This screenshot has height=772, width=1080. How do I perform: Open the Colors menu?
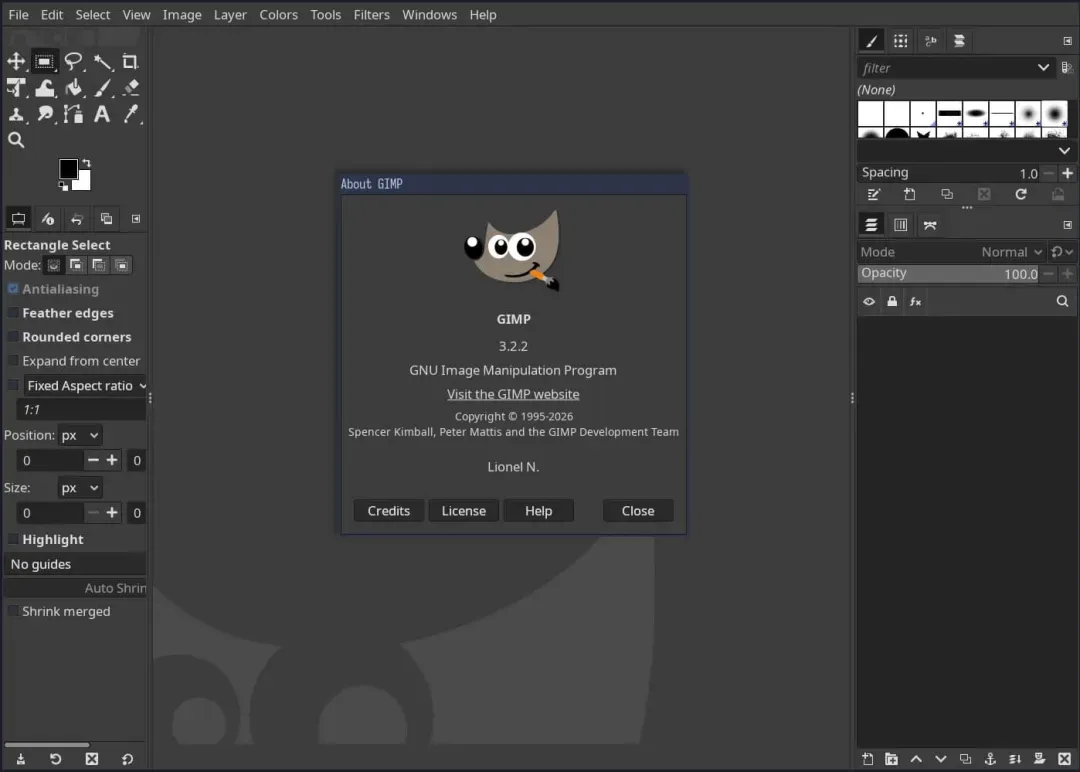click(278, 14)
